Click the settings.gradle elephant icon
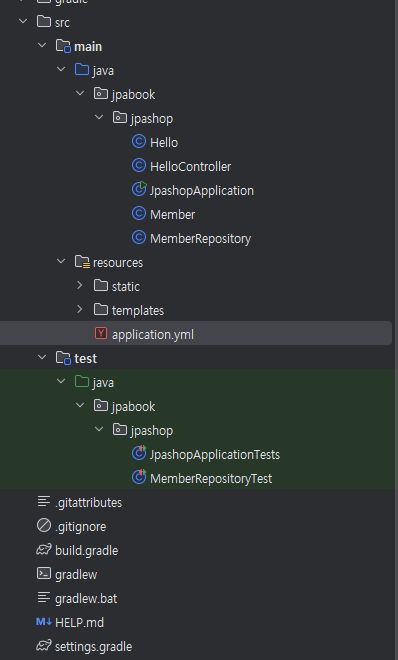Image resolution: width=398 pixels, height=660 pixels. pyautogui.click(x=44, y=645)
